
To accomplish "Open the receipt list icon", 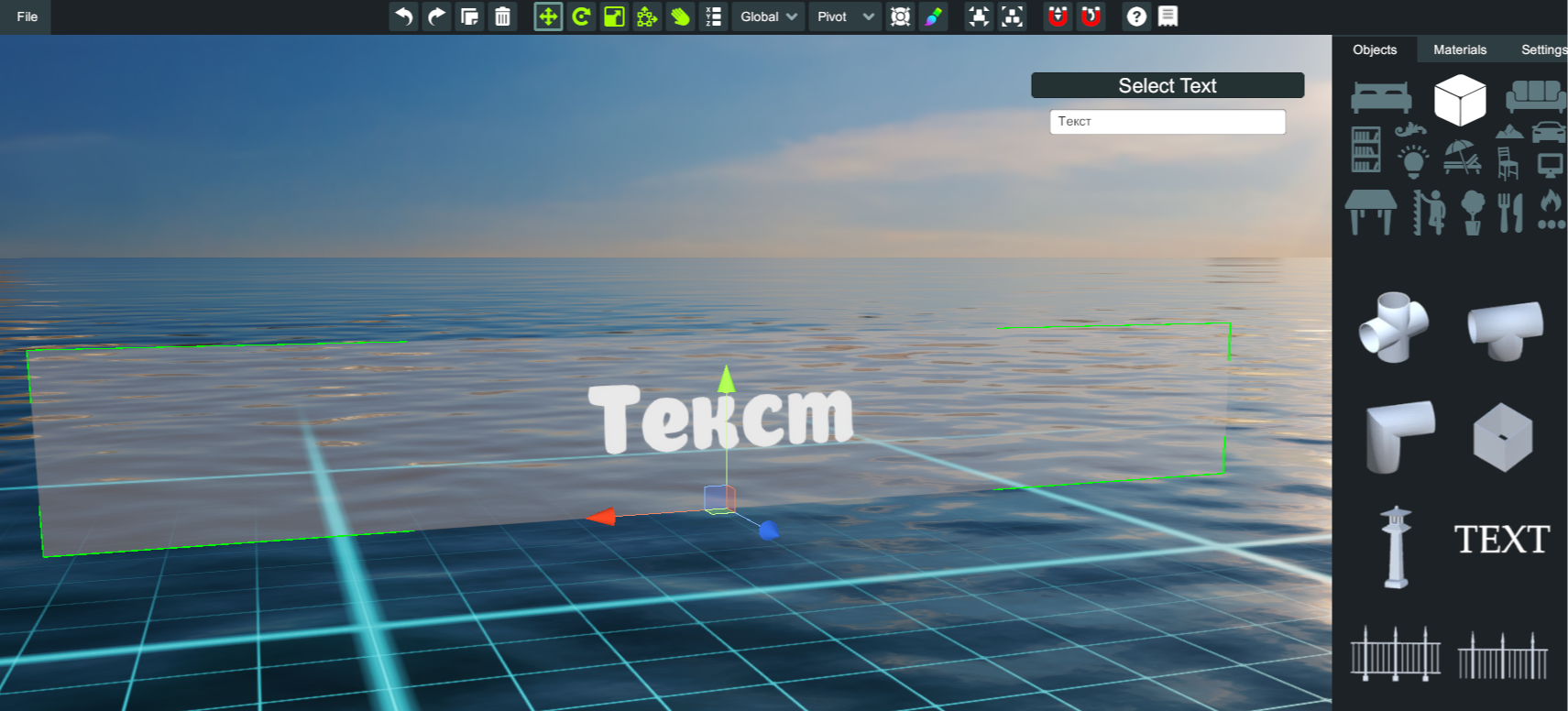I will tap(1168, 16).
